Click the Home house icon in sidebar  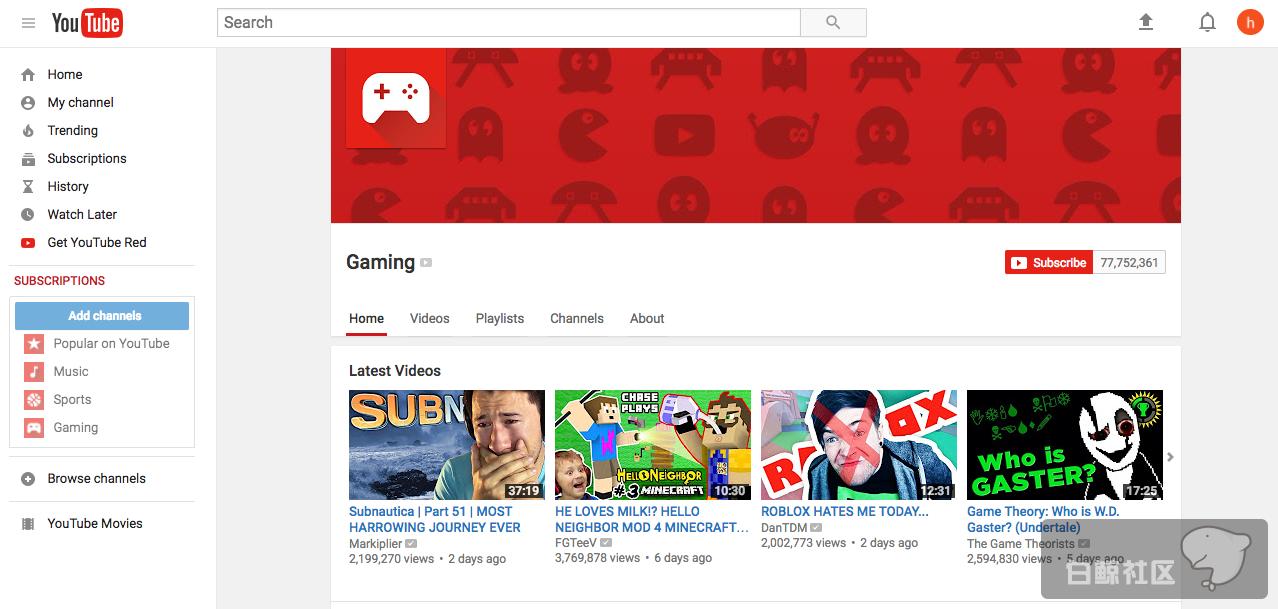click(x=28, y=74)
